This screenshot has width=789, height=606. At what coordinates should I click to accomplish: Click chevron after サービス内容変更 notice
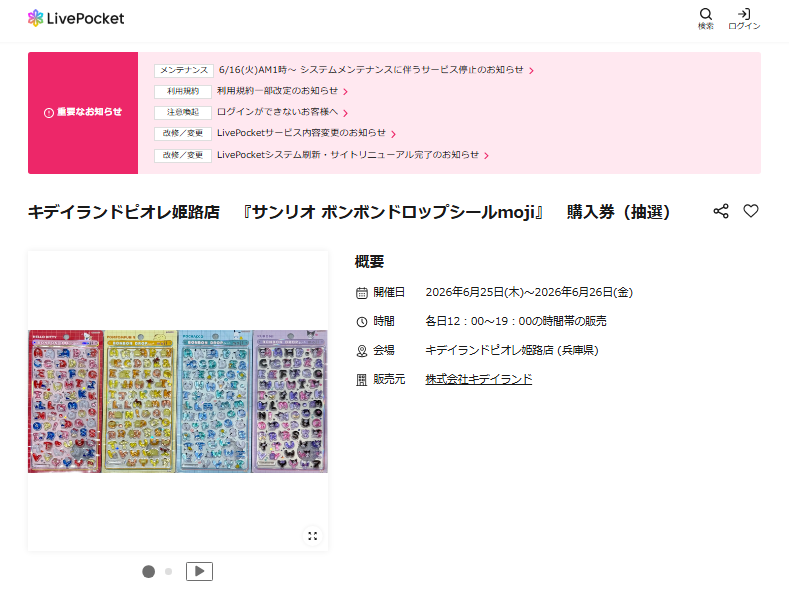[x=393, y=134]
